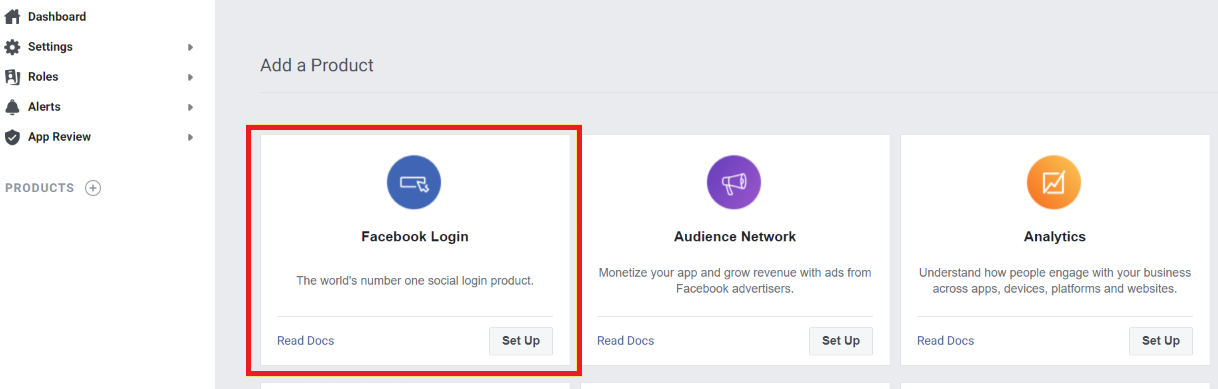Image resolution: width=1218 pixels, height=389 pixels.
Task: Click the Alerts bell icon
Action: coord(12,107)
